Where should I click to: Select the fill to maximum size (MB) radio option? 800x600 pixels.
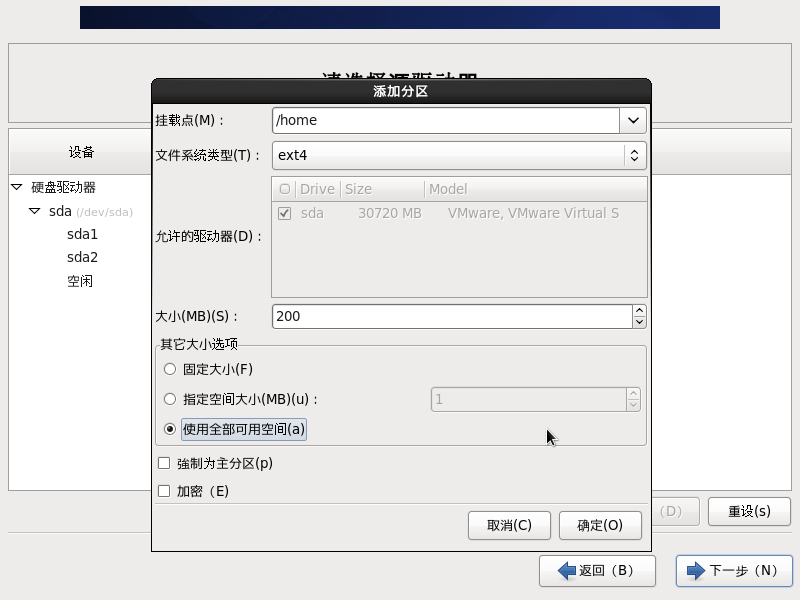click(170, 399)
